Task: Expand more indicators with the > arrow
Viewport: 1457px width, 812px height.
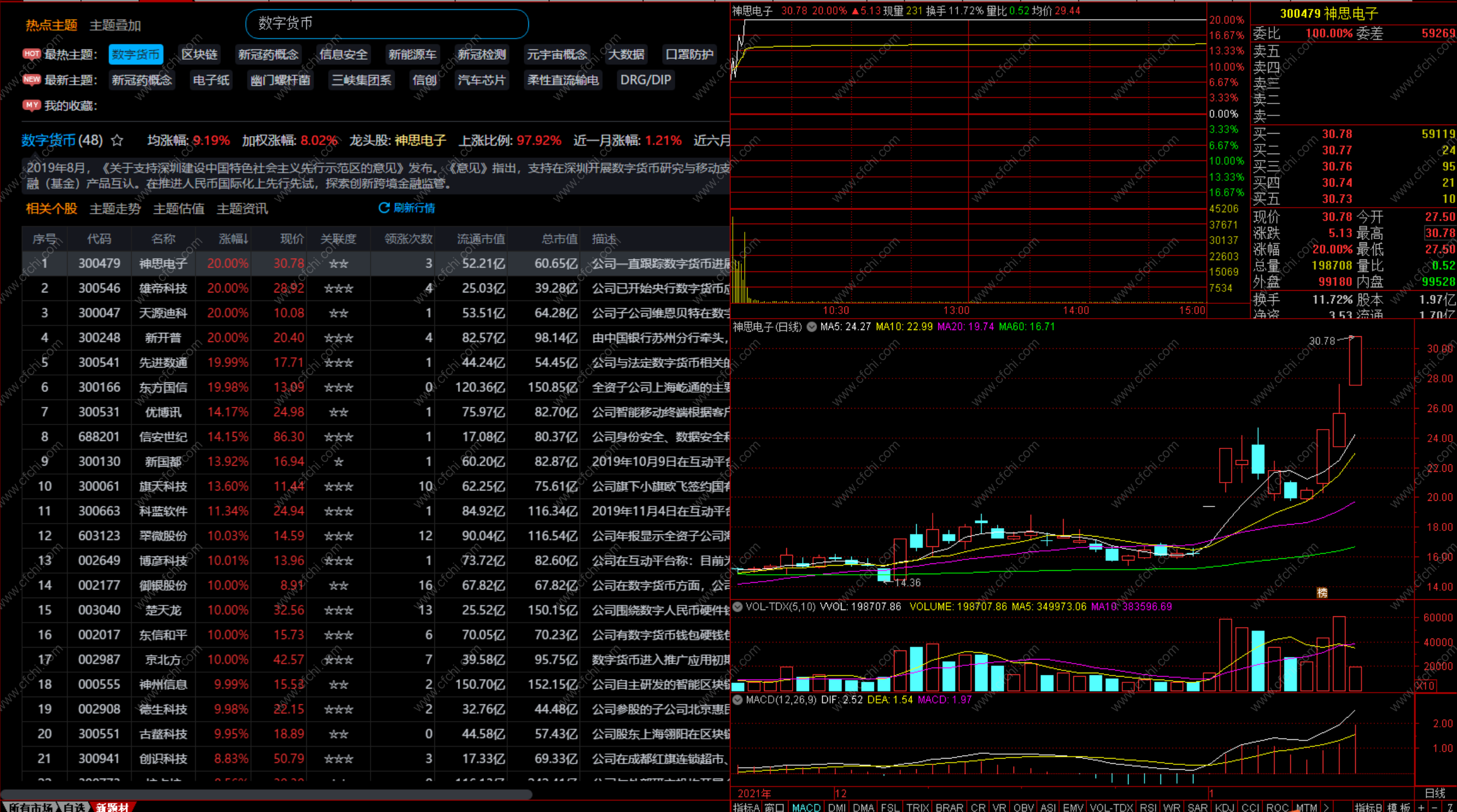Action: 1327,807
